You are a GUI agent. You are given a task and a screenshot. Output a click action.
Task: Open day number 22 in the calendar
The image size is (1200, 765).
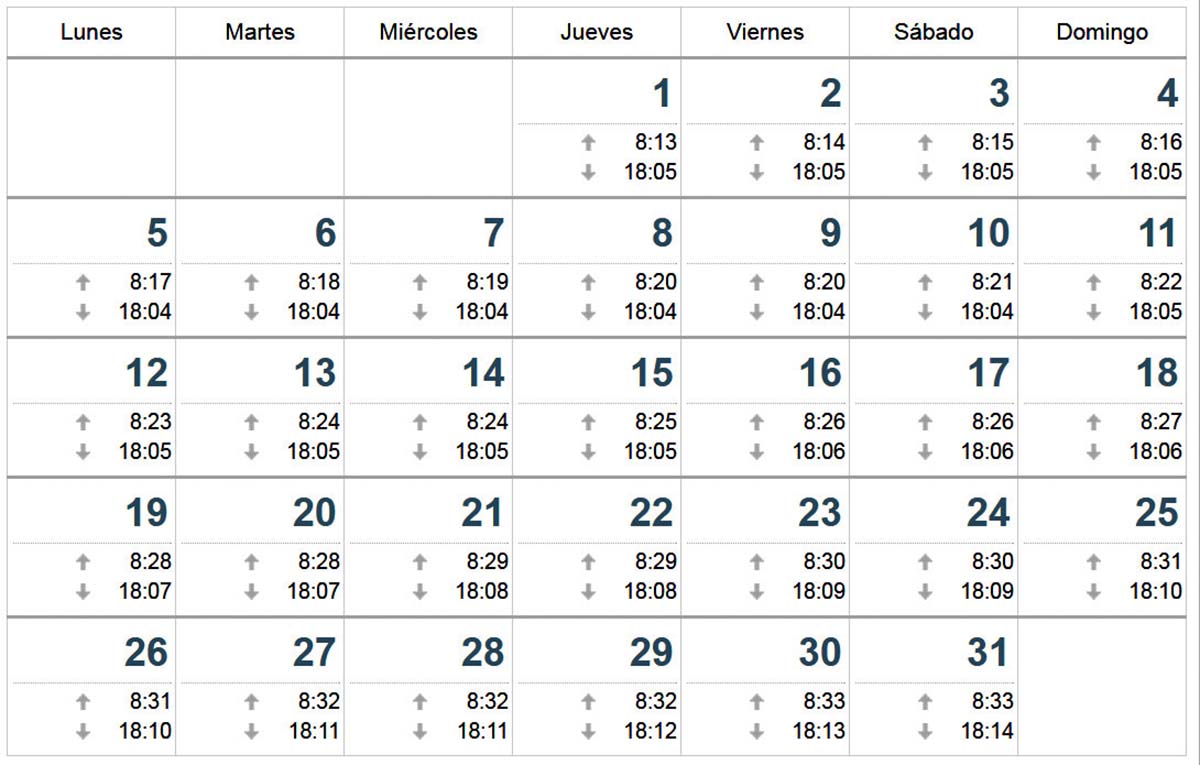(x=651, y=513)
